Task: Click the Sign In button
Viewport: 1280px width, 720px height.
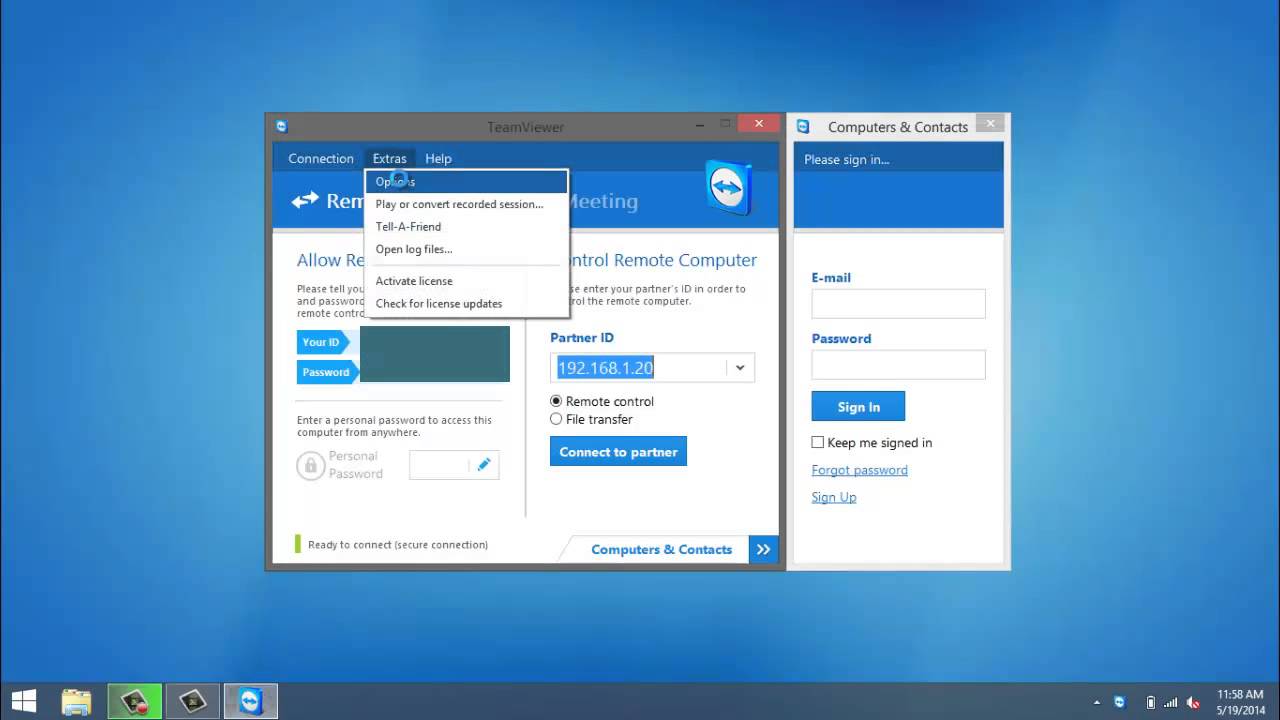Action: [x=859, y=406]
